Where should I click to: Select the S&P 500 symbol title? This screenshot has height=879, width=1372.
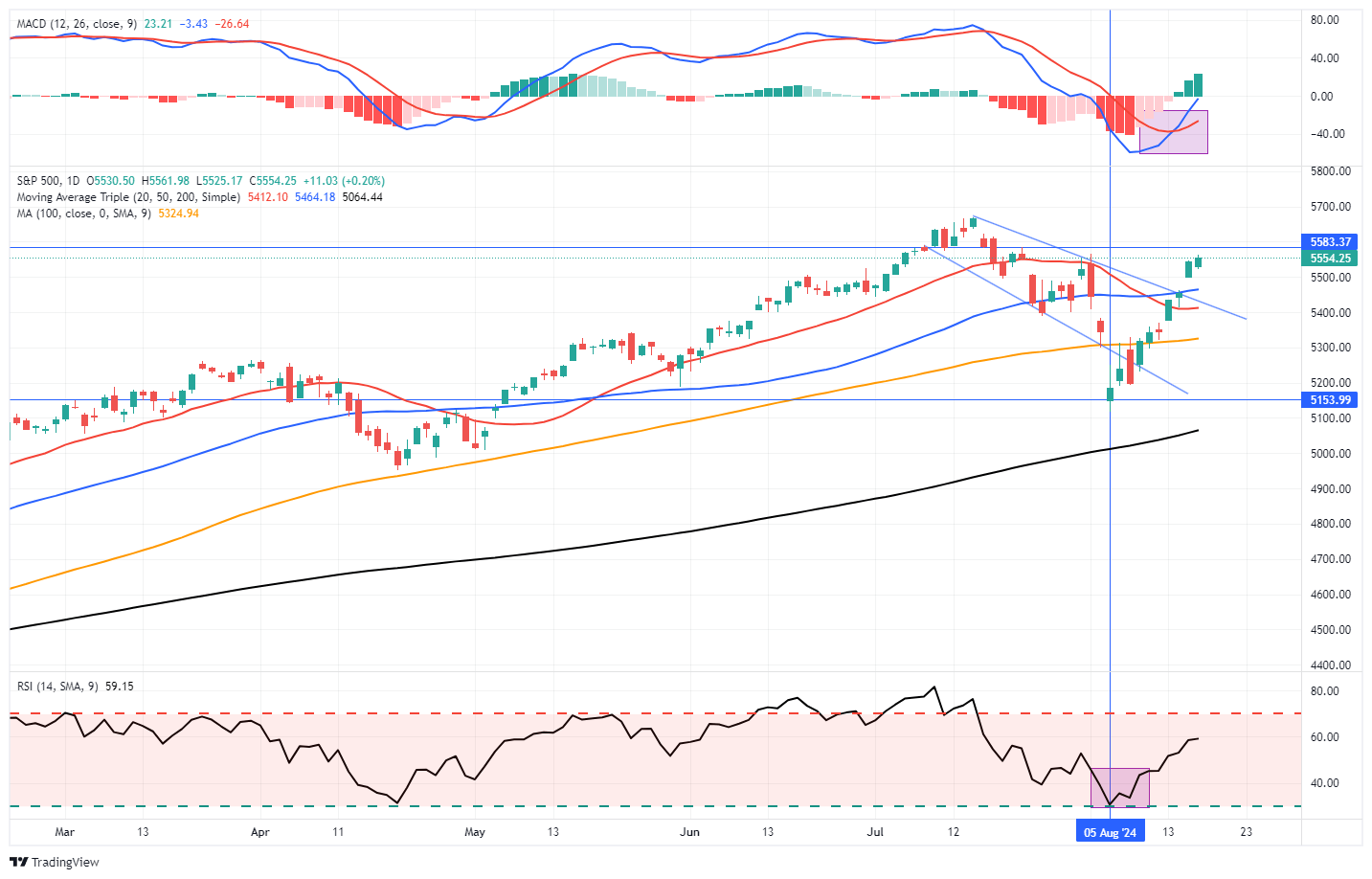pos(38,181)
